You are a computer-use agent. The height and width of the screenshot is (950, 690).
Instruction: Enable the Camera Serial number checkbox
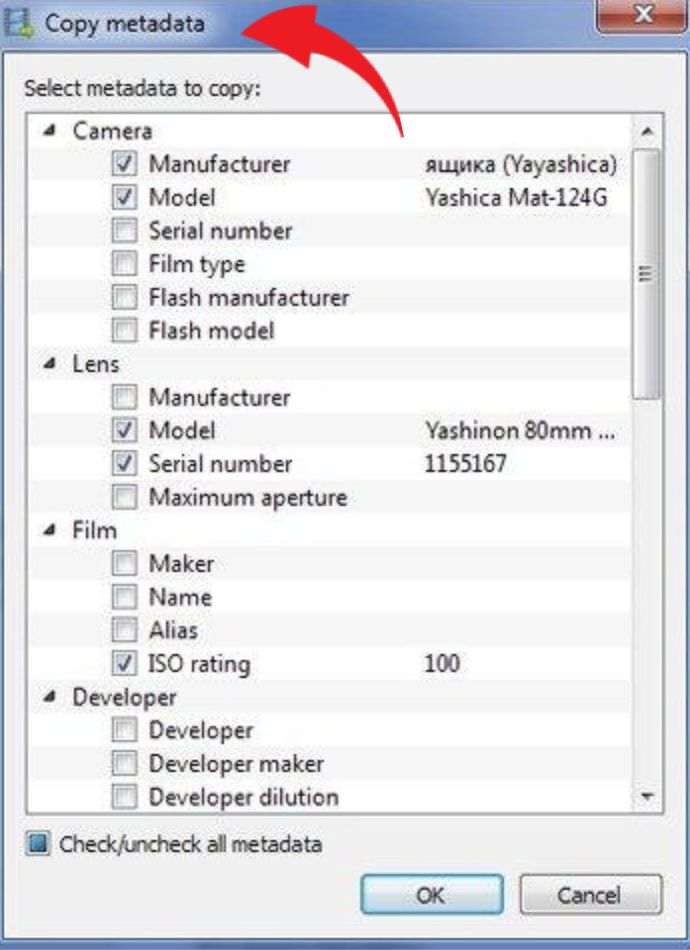click(124, 230)
